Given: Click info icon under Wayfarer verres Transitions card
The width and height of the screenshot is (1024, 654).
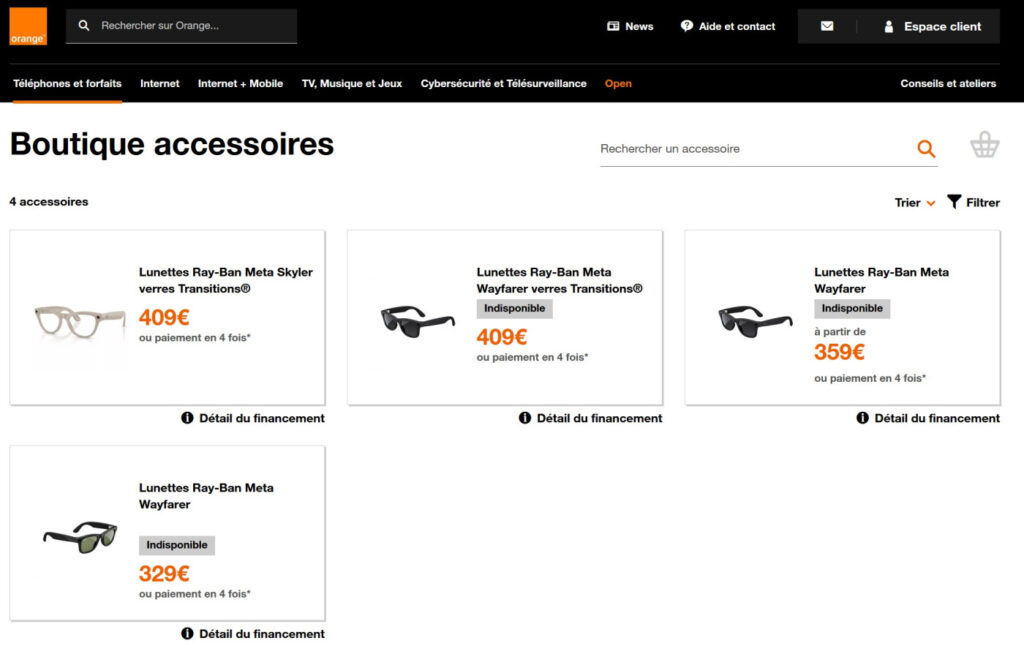Looking at the screenshot, I should [524, 417].
